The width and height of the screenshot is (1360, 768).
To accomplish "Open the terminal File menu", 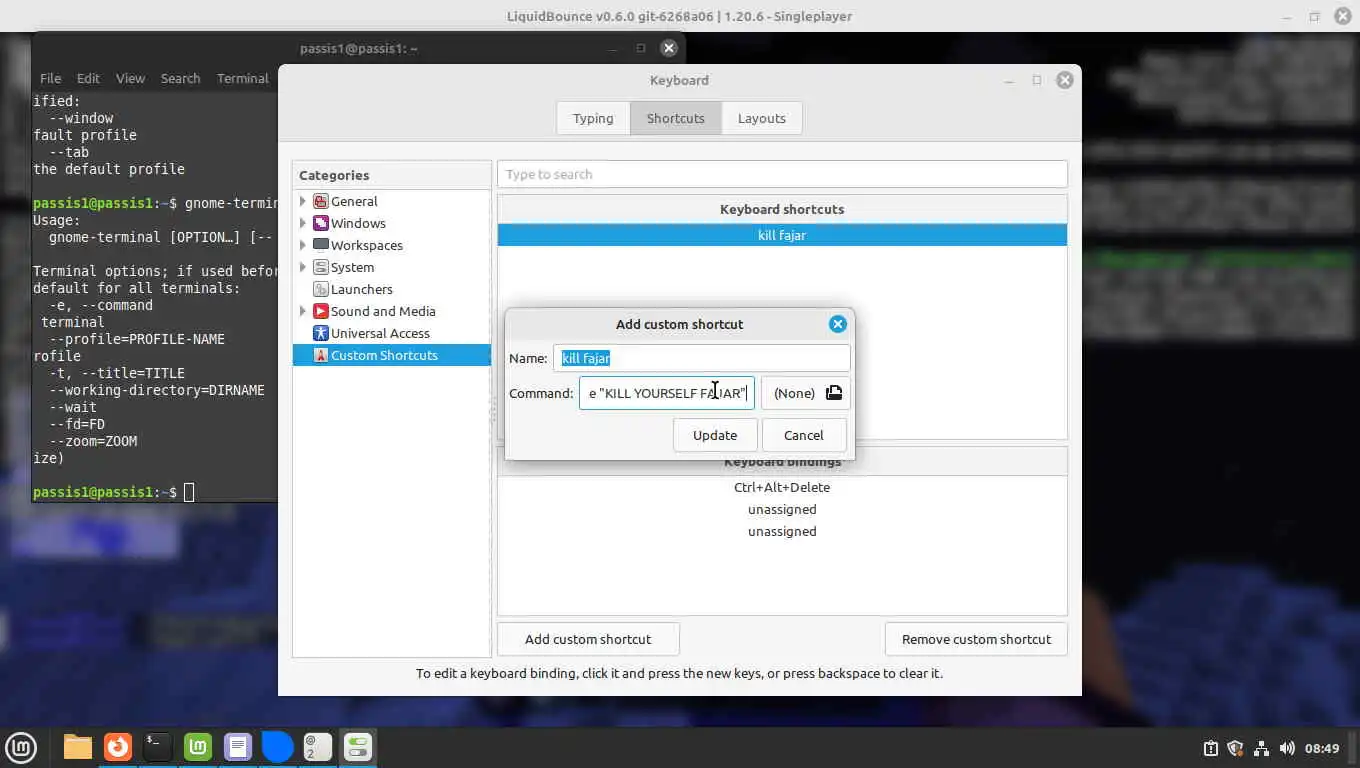I will click(50, 78).
